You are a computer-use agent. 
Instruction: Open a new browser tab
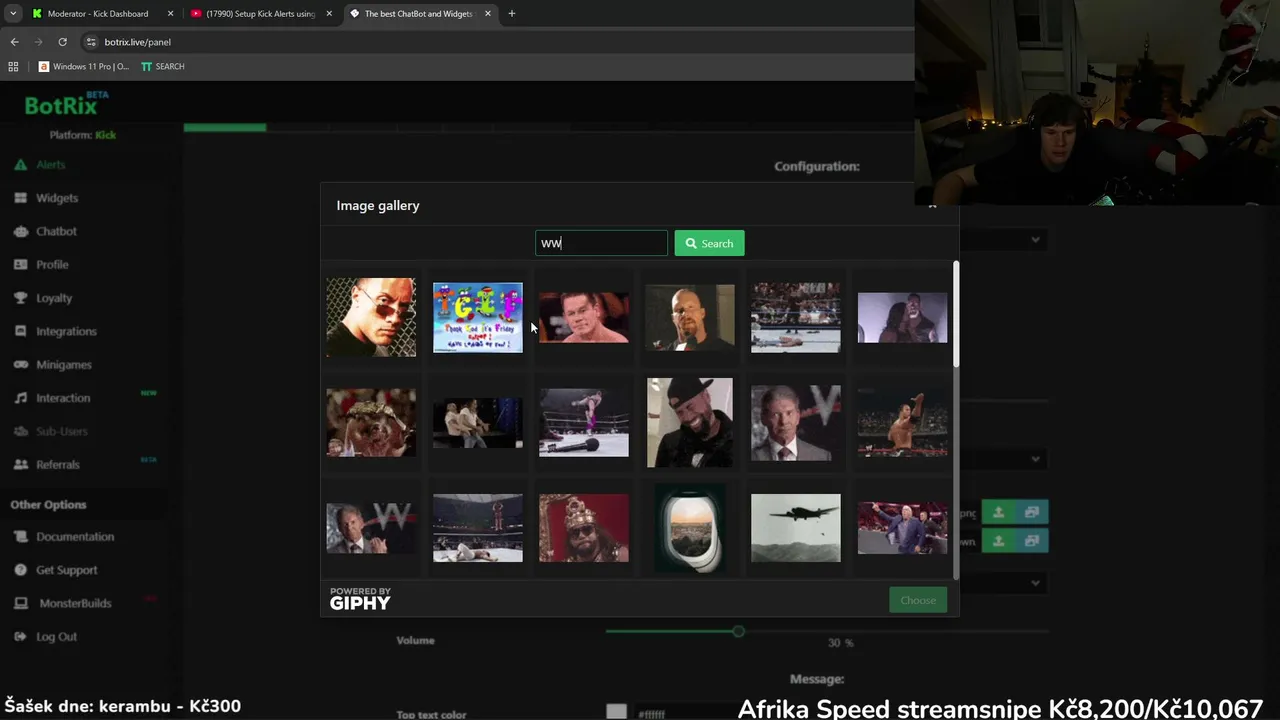511,13
